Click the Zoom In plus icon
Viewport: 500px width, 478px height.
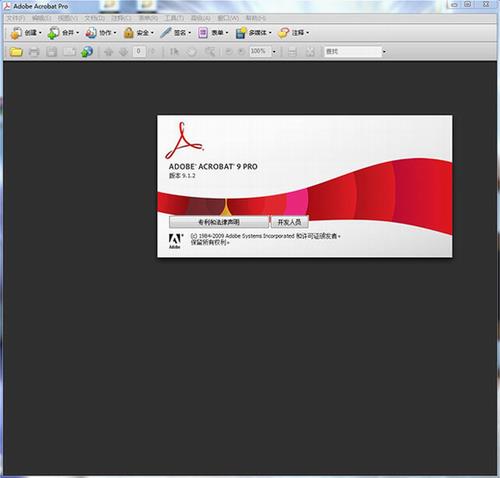242,52
